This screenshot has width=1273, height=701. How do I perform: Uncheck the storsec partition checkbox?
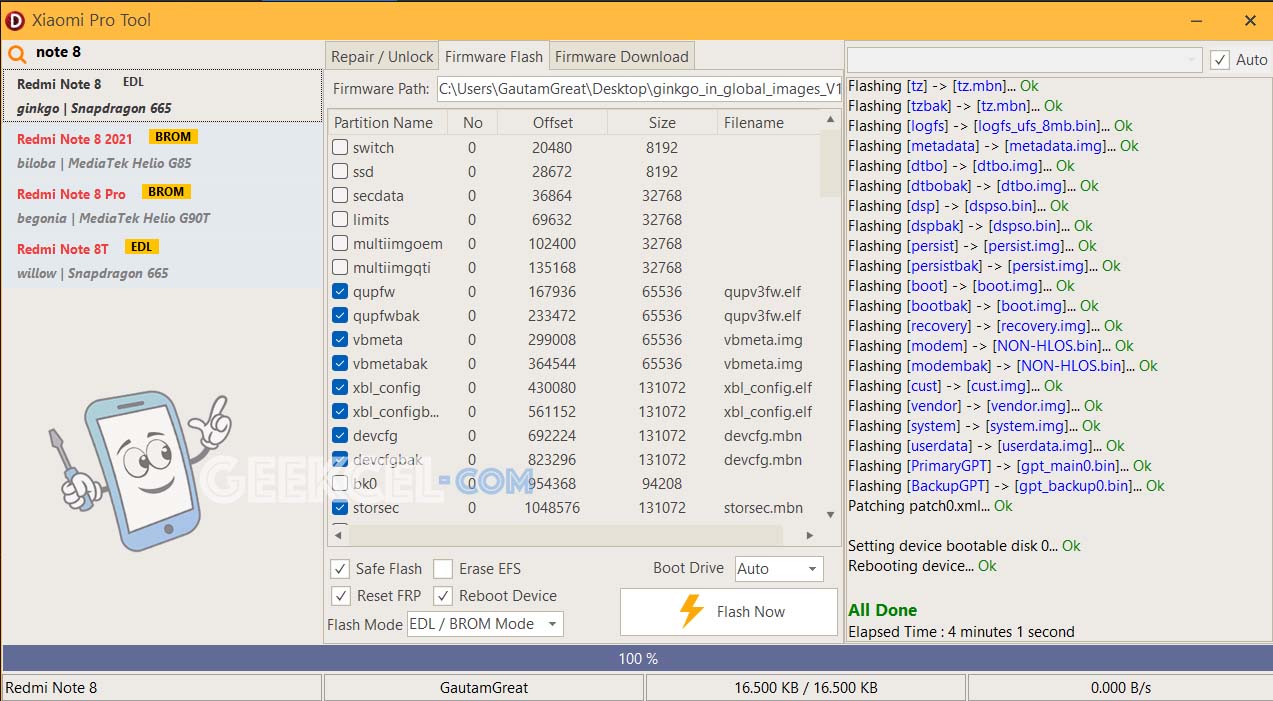[x=340, y=507]
